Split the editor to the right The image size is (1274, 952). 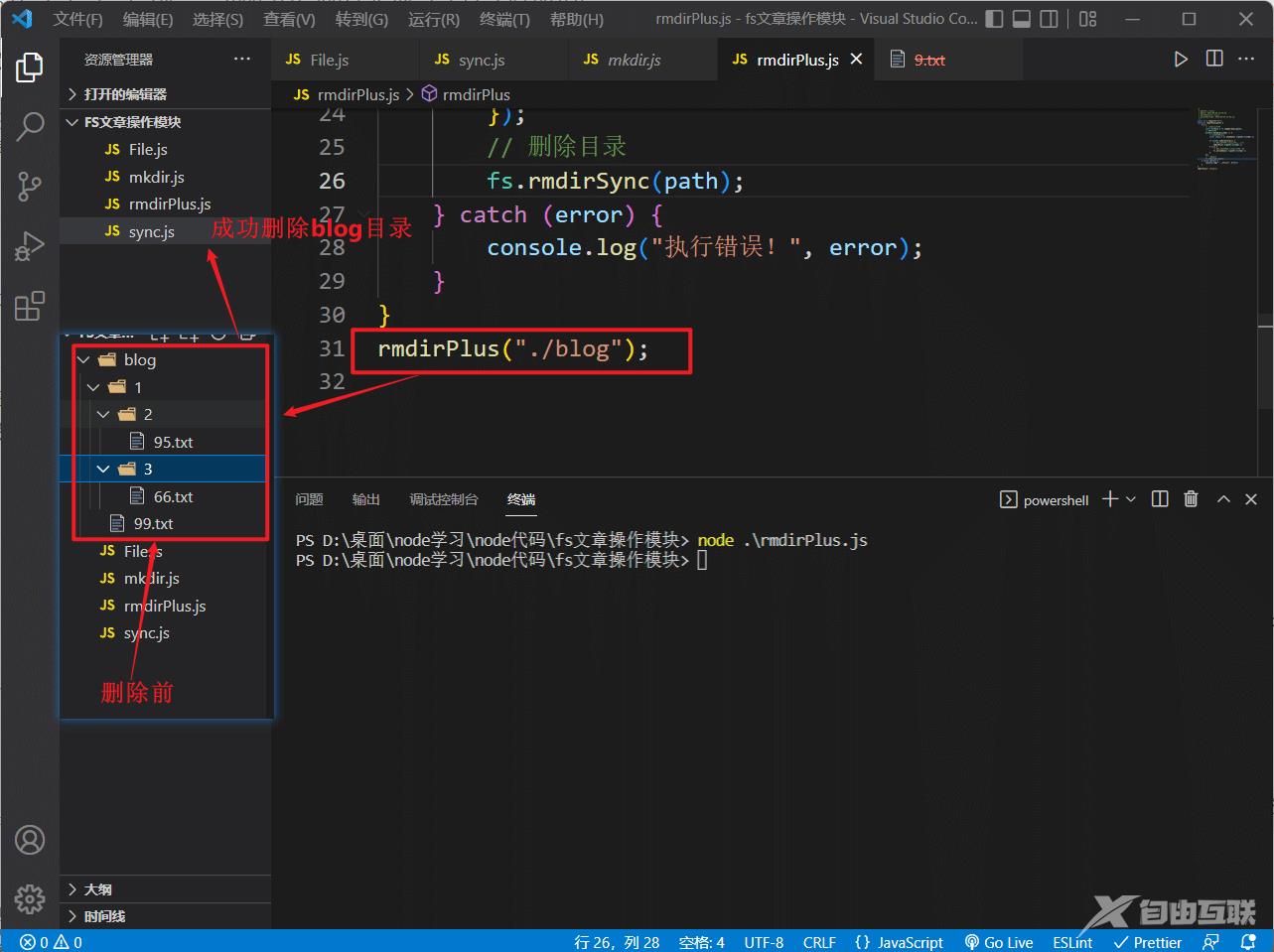1214,60
